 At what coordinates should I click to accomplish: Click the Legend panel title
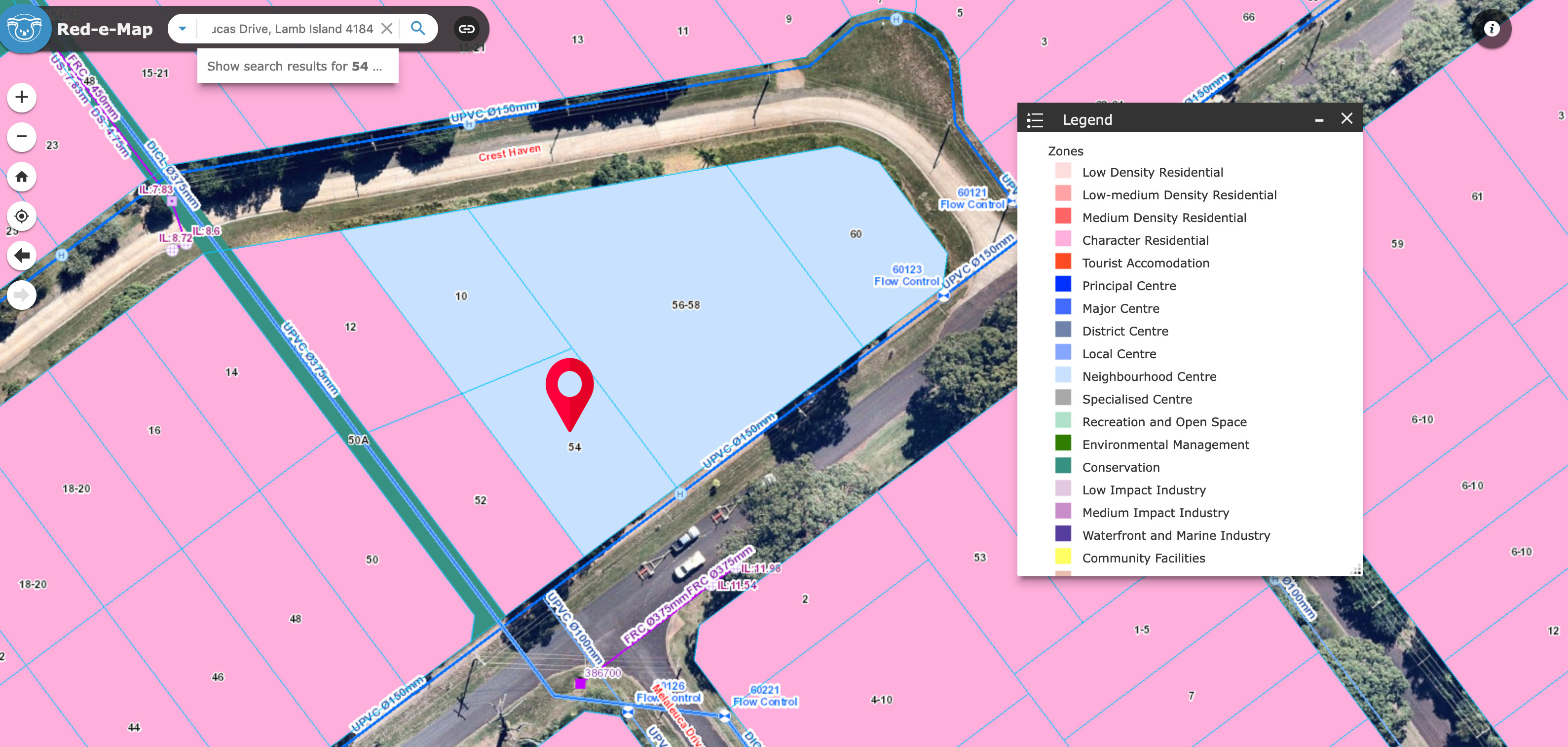point(1087,120)
